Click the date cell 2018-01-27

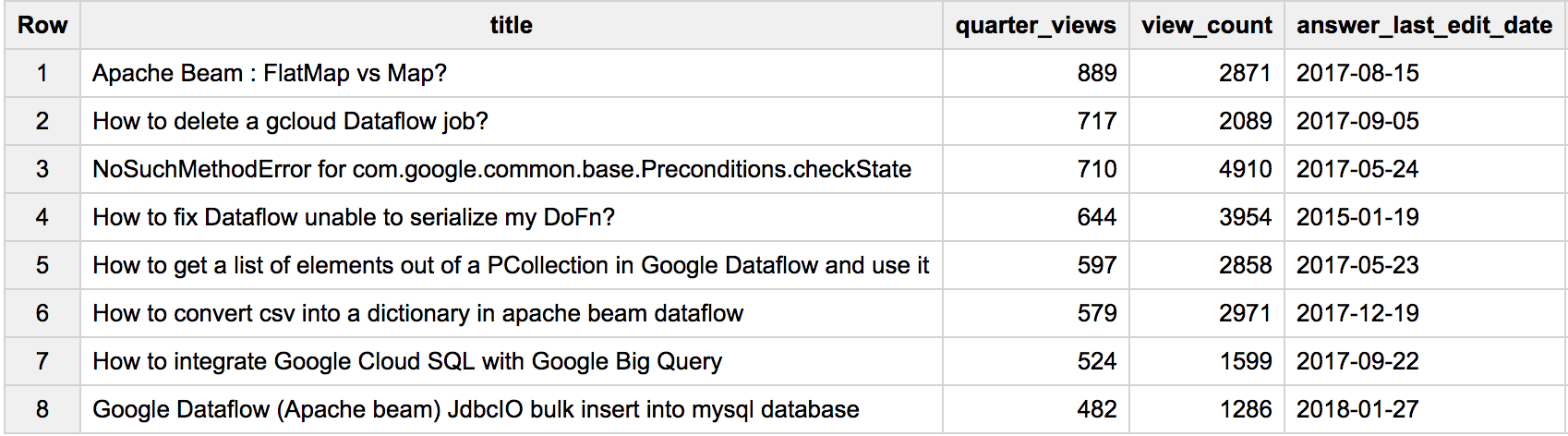point(1357,409)
